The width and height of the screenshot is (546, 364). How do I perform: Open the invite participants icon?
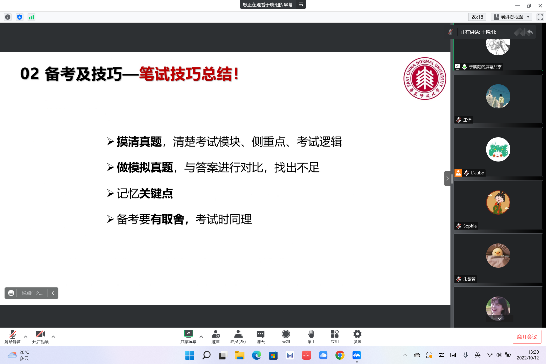coord(216,336)
